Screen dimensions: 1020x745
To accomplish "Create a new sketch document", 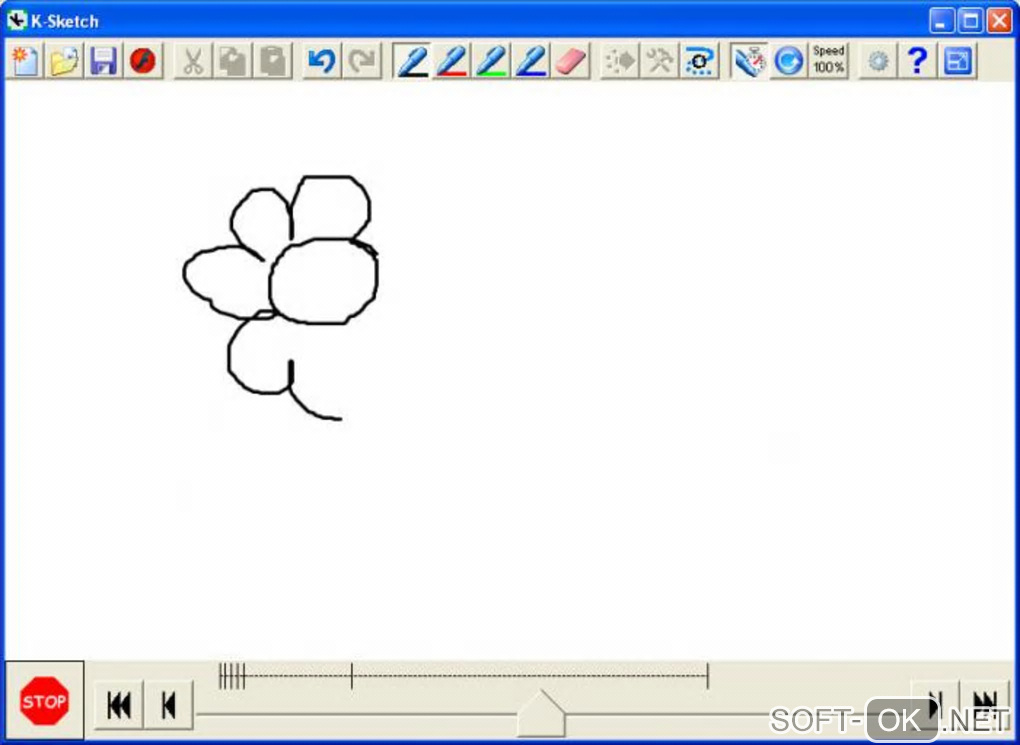I will click(25, 62).
